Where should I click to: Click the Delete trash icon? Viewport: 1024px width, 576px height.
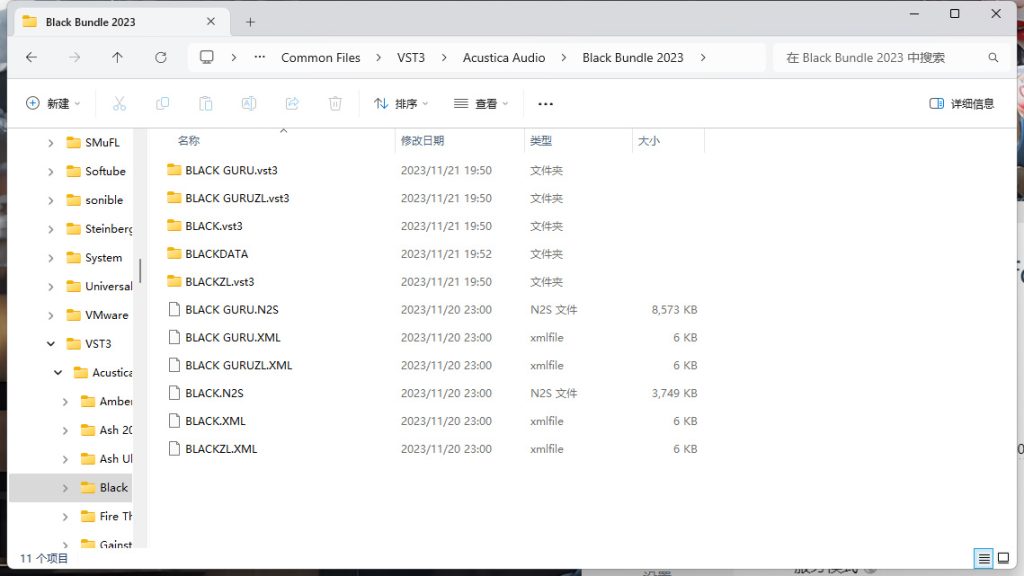[334, 103]
